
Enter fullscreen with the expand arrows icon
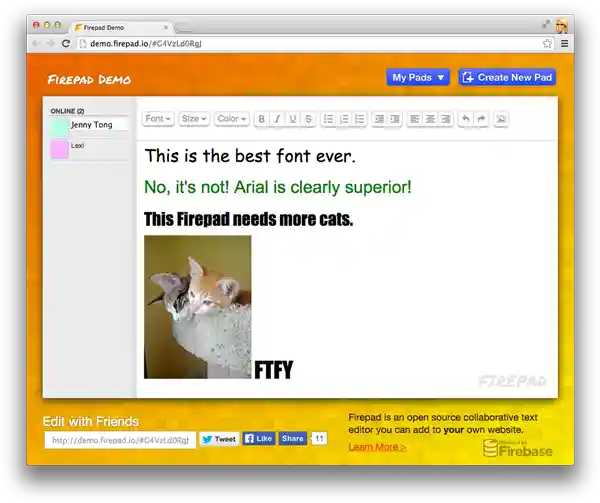click(546, 24)
